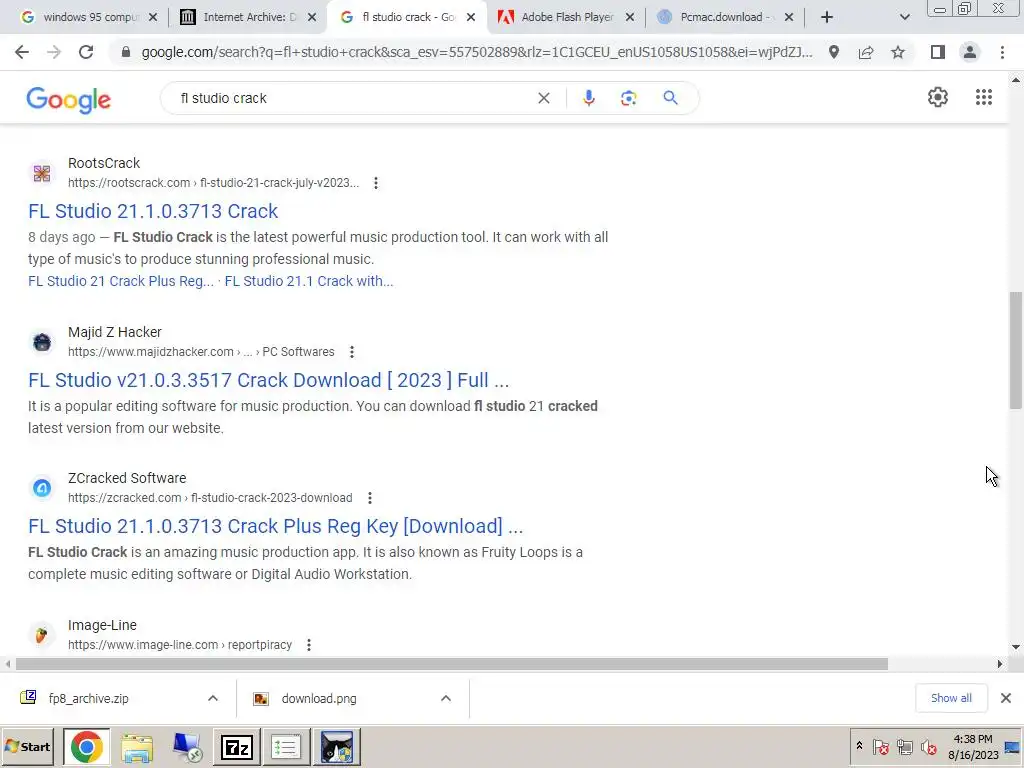Open more options for ZCracked Software result
The image size is (1024, 768).
370,498
